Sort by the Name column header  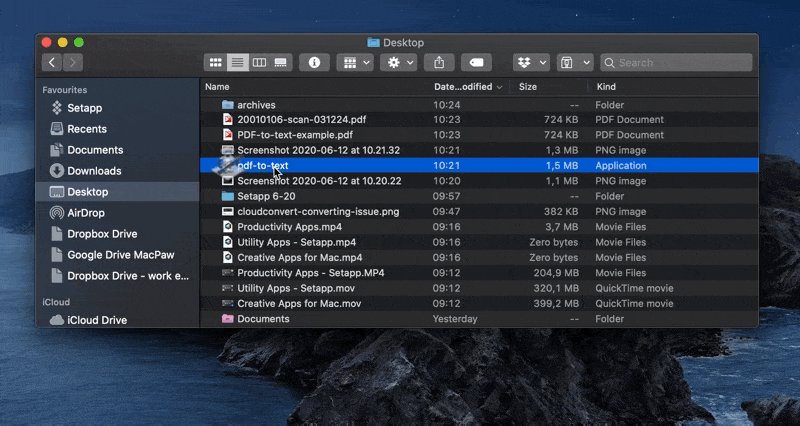(x=217, y=87)
